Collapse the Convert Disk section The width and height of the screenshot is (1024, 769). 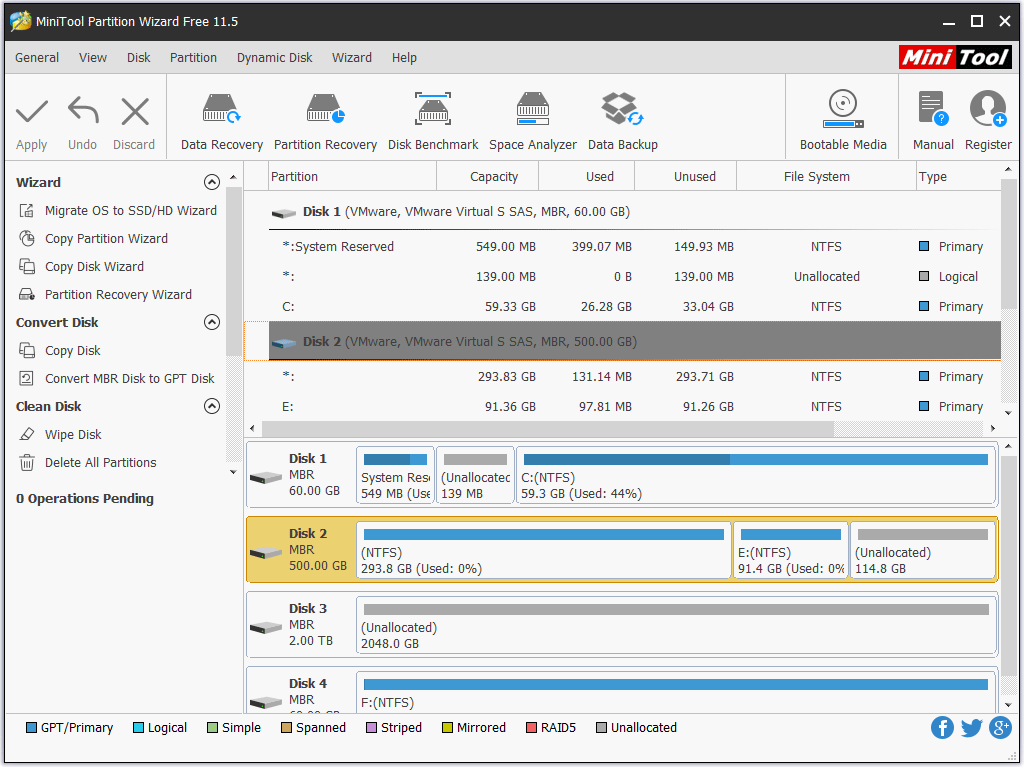(211, 322)
